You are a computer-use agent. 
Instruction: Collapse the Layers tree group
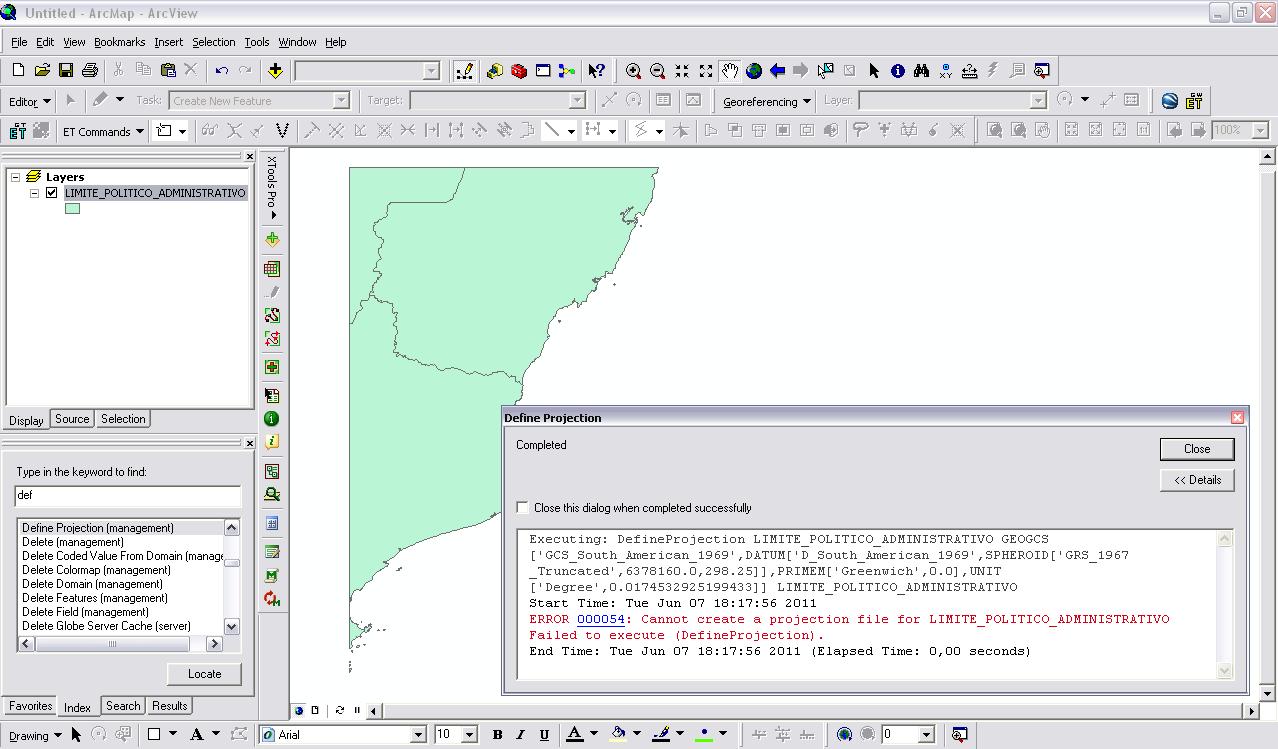click(x=16, y=177)
